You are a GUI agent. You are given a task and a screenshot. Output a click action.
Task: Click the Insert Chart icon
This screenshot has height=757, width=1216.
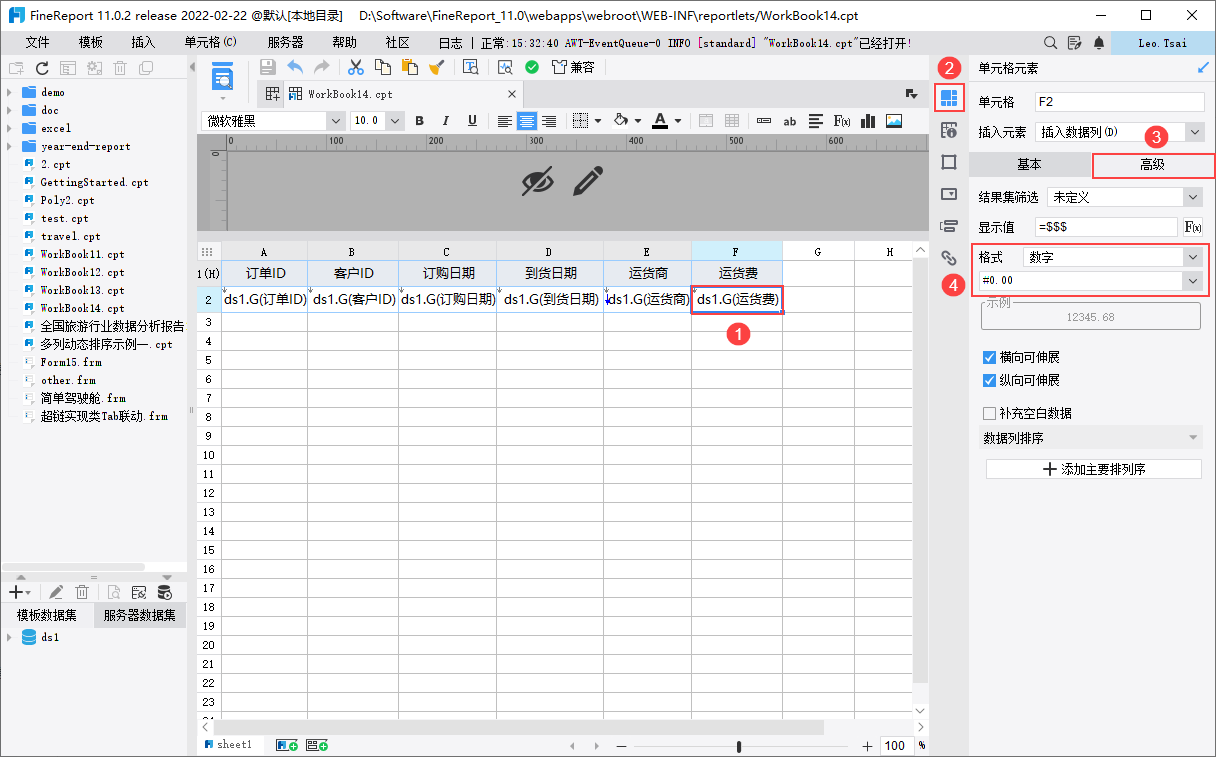(x=868, y=120)
